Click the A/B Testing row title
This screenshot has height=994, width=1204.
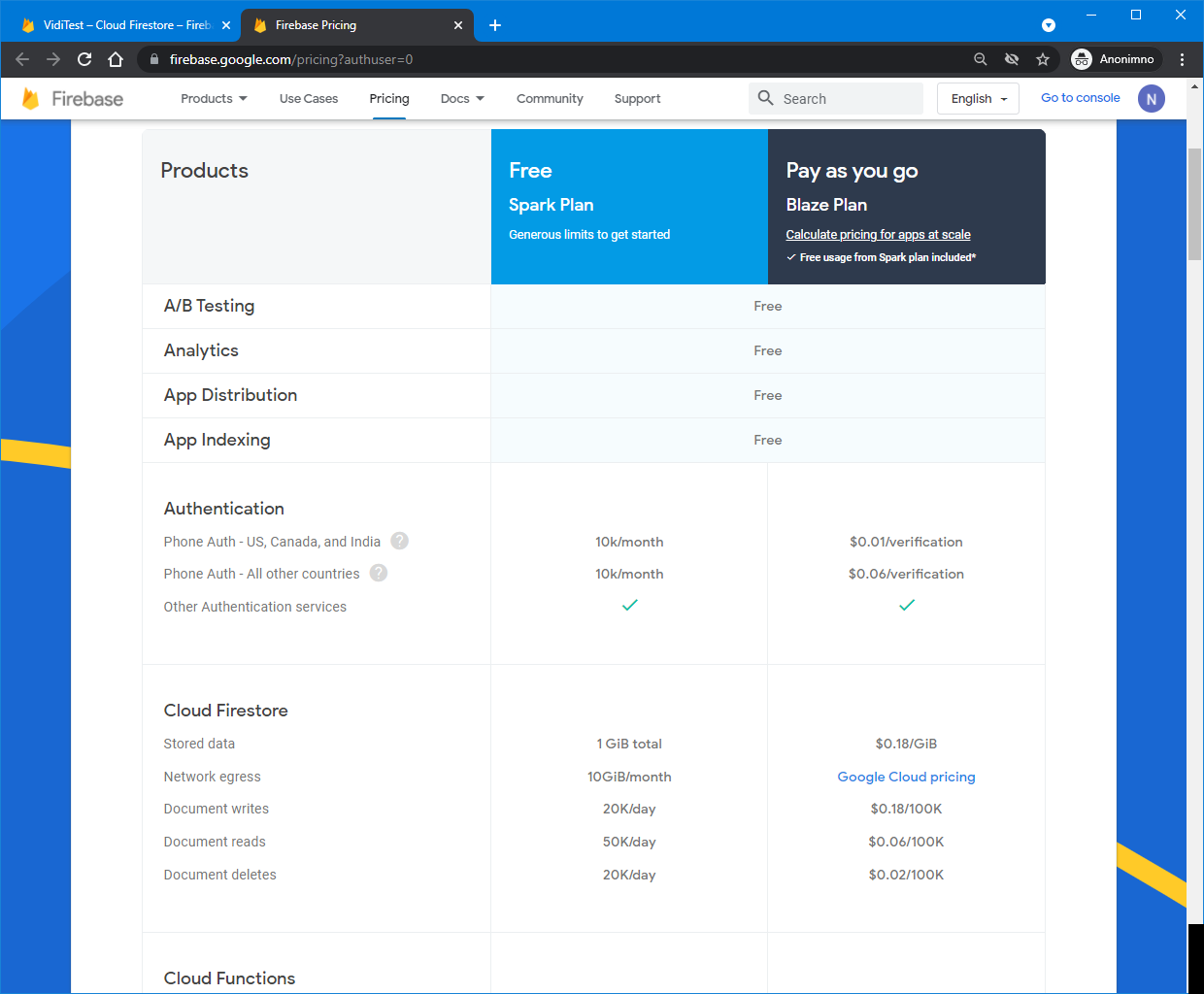tap(209, 306)
